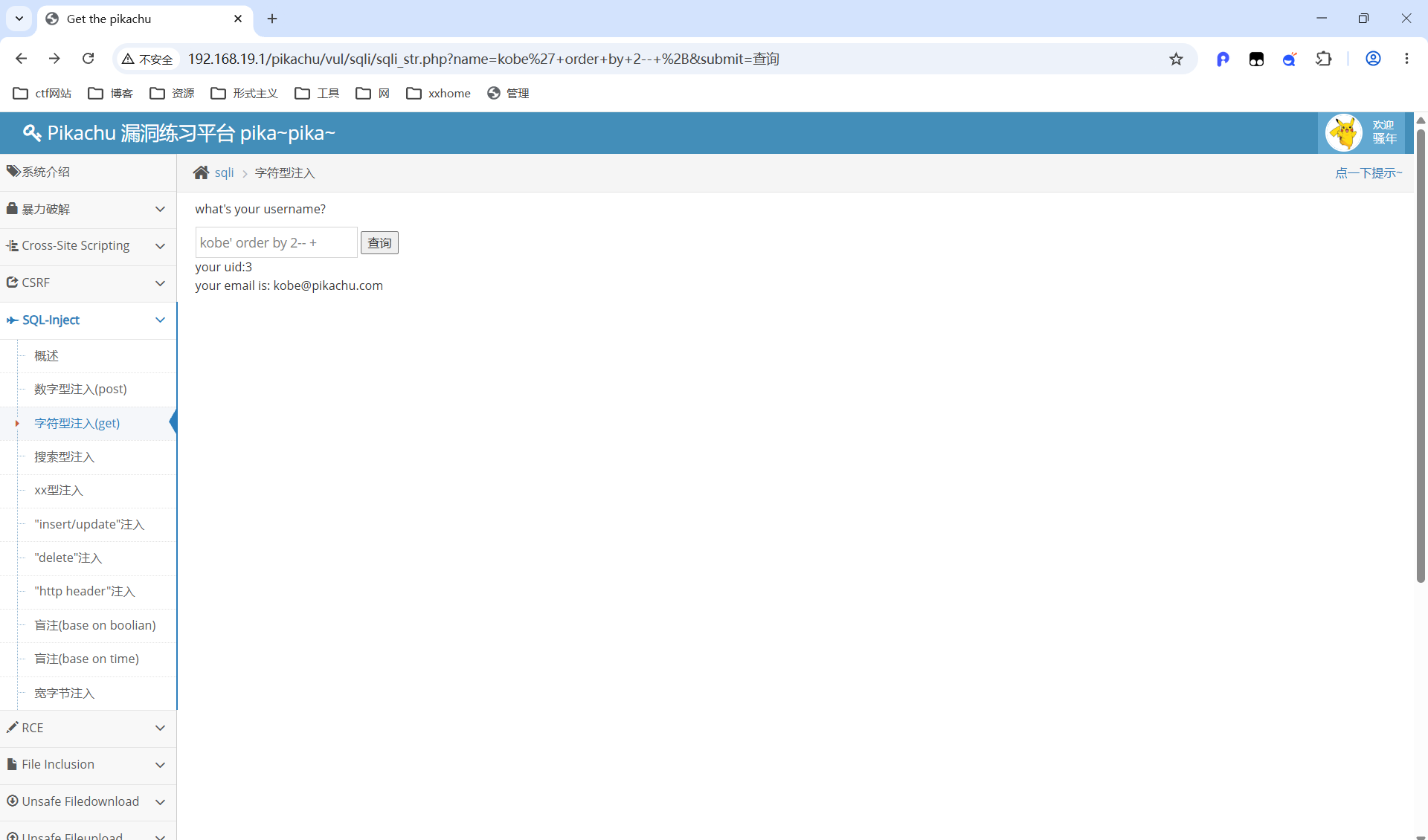Bookmark this page with the star icon
Image resolution: width=1428 pixels, height=840 pixels.
(1176, 59)
